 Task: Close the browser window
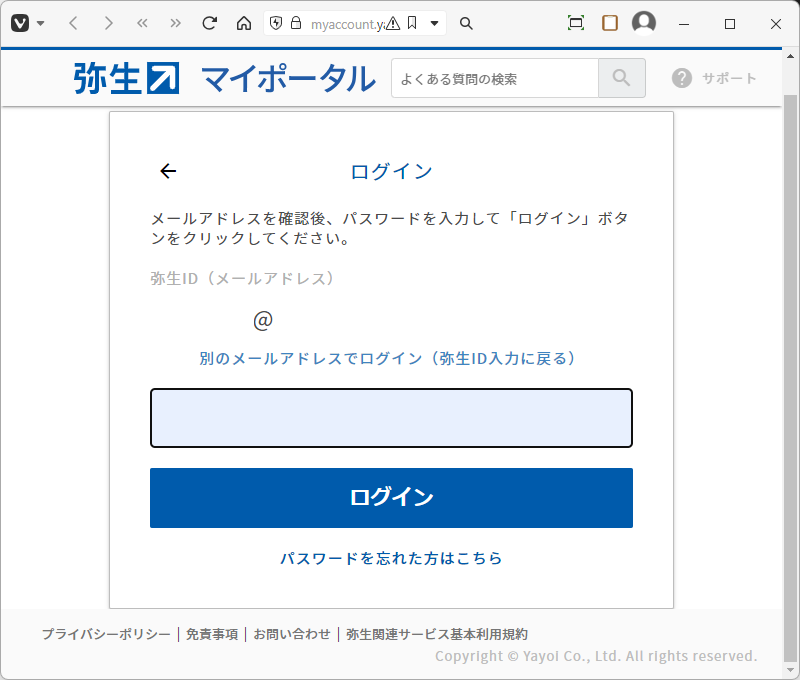point(776,24)
